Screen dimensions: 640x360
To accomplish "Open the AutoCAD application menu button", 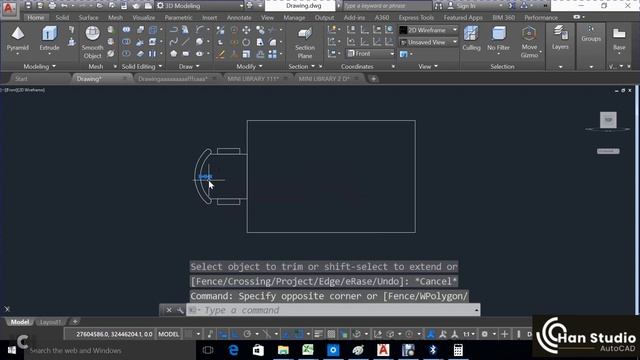I will pos(9,9).
